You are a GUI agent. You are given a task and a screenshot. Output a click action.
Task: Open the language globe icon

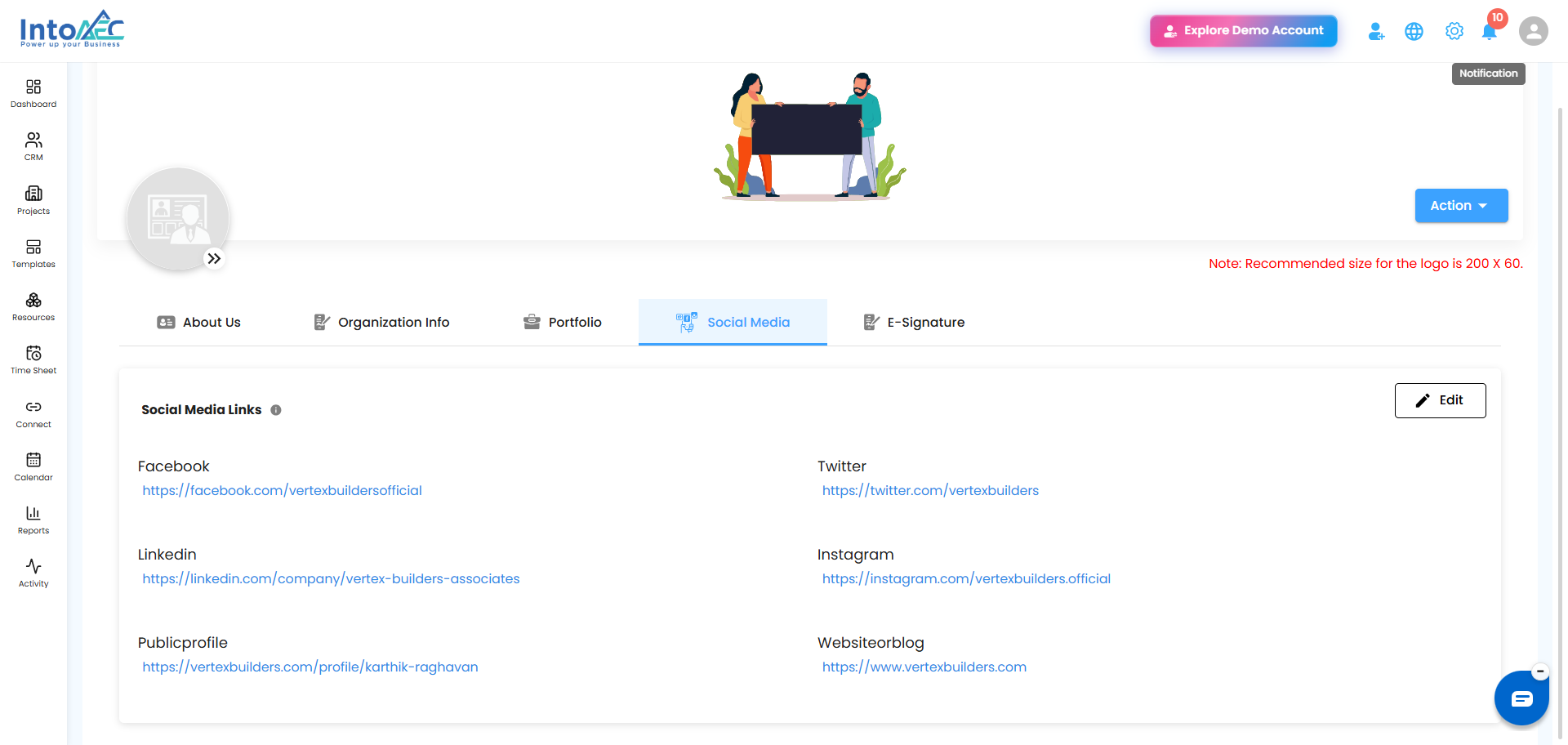pos(1414,31)
